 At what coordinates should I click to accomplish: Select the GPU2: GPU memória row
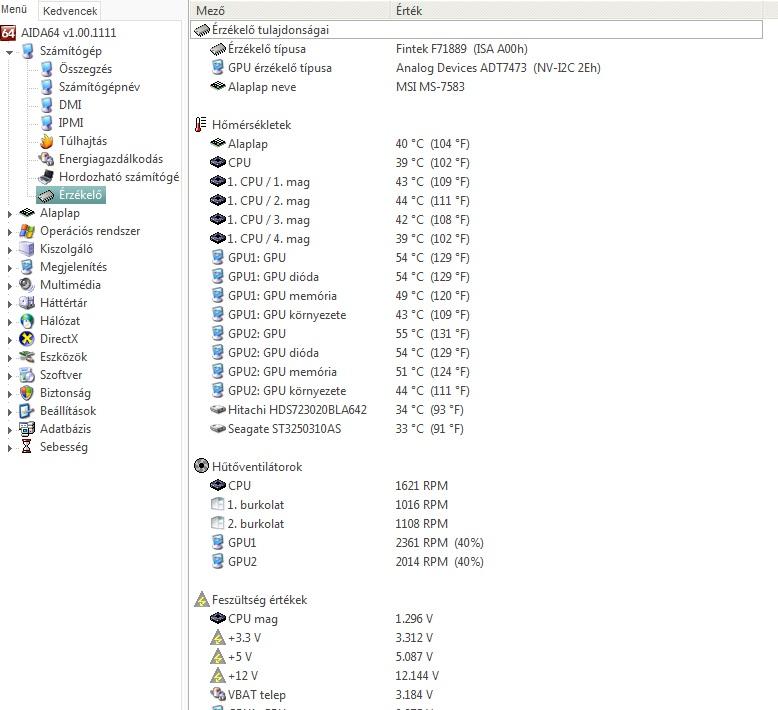click(x=476, y=372)
